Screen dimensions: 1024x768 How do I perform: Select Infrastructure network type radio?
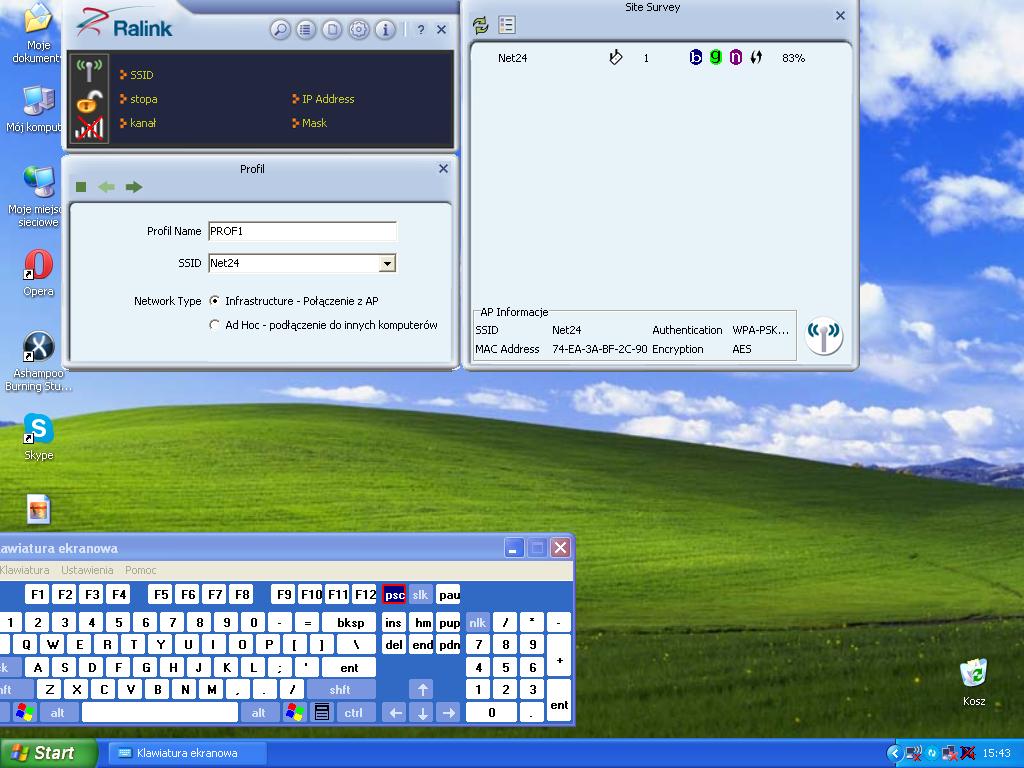tap(214, 301)
